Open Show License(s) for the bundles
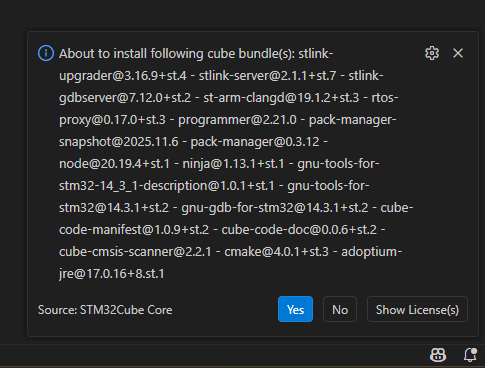 417,309
